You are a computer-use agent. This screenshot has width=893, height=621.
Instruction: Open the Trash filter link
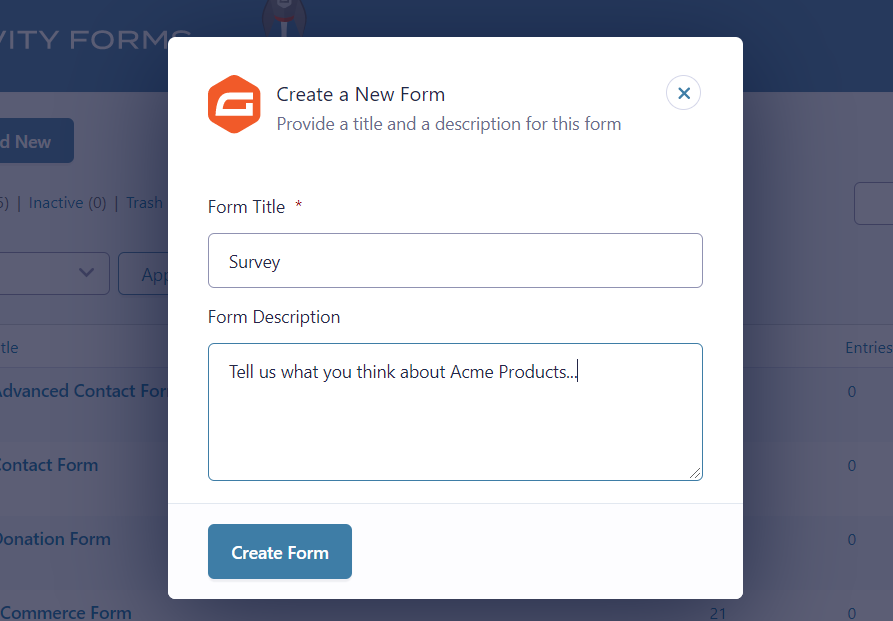144,203
